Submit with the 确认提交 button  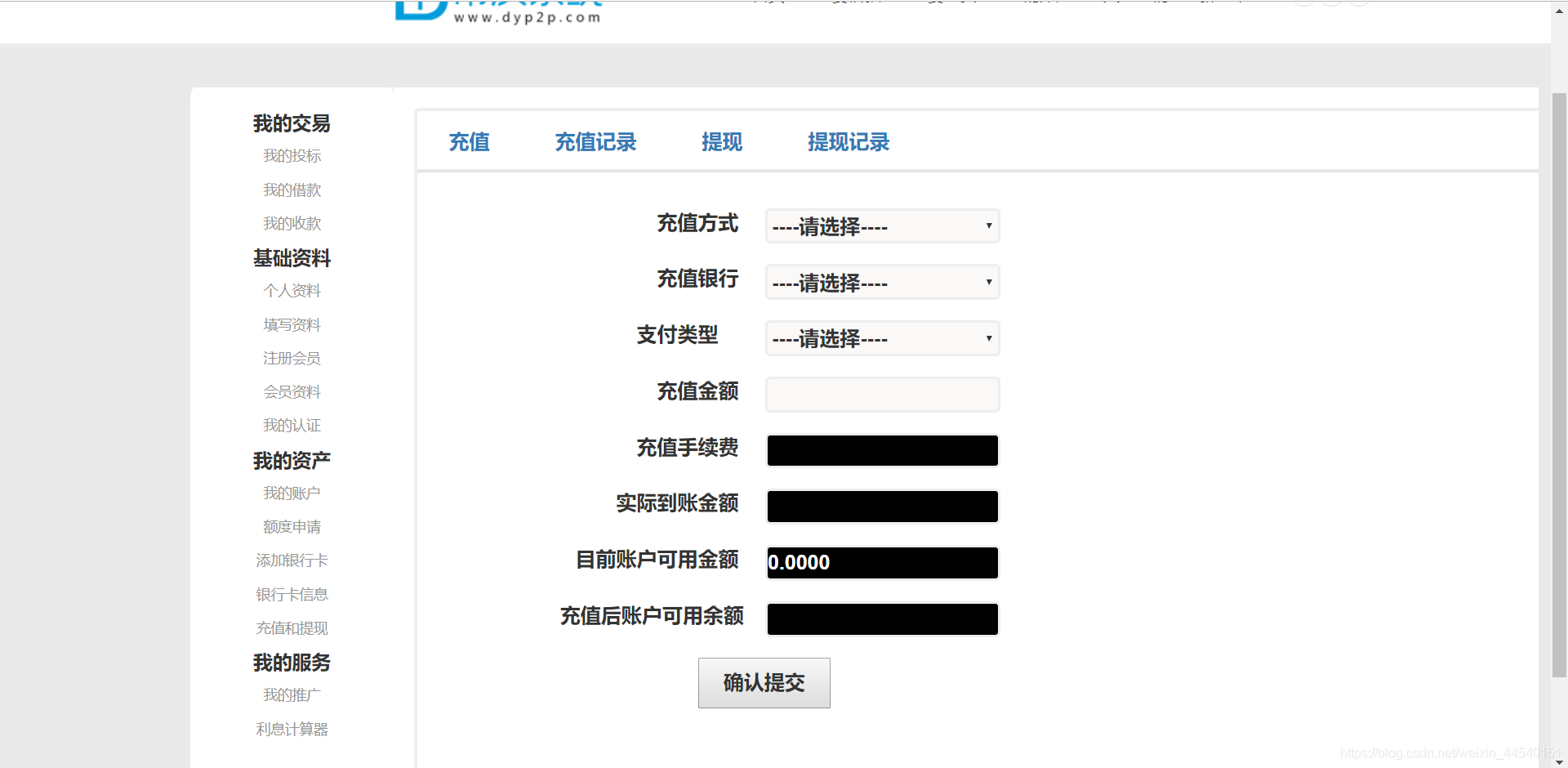pyautogui.click(x=764, y=683)
